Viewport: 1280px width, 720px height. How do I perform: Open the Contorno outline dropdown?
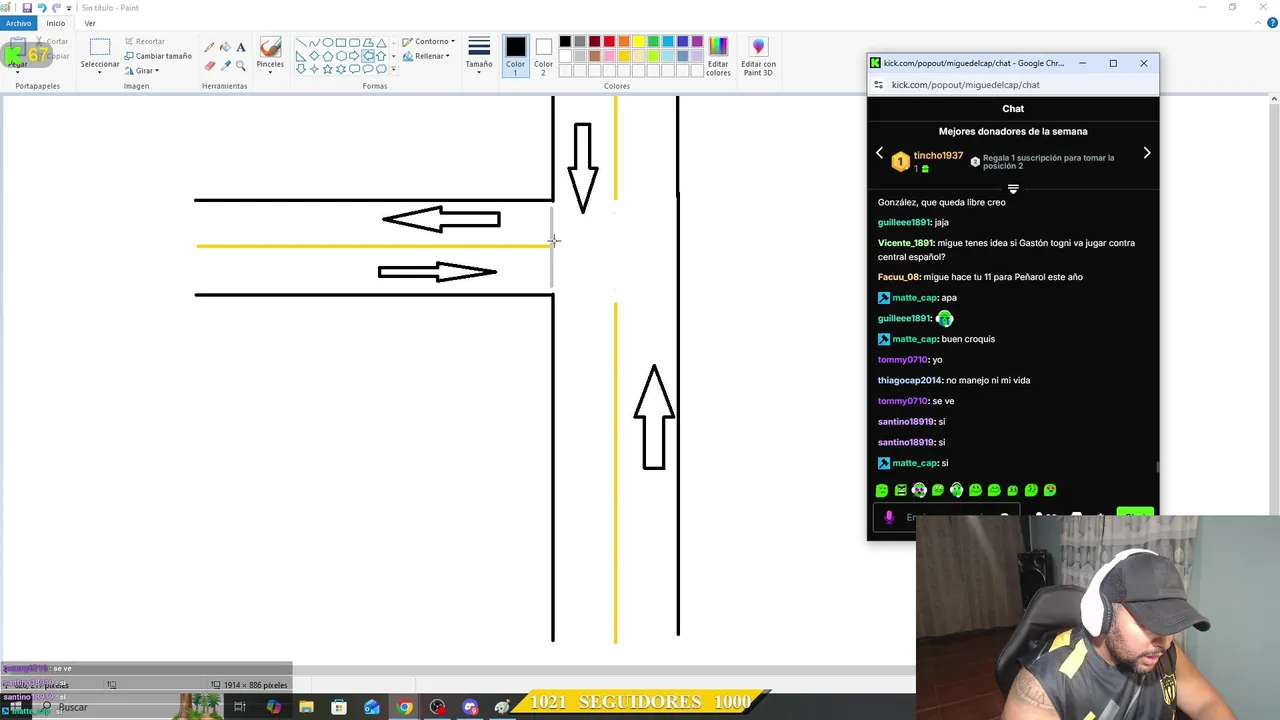pyautogui.click(x=429, y=42)
